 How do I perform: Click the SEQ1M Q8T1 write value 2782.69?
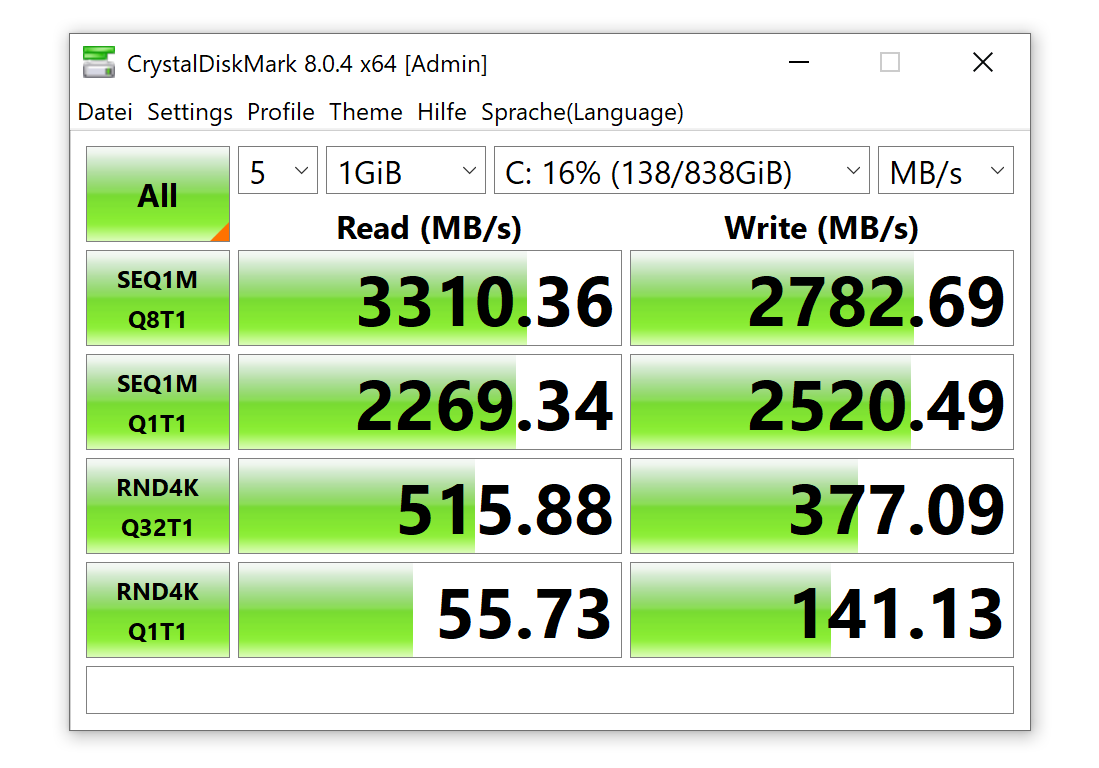[821, 298]
